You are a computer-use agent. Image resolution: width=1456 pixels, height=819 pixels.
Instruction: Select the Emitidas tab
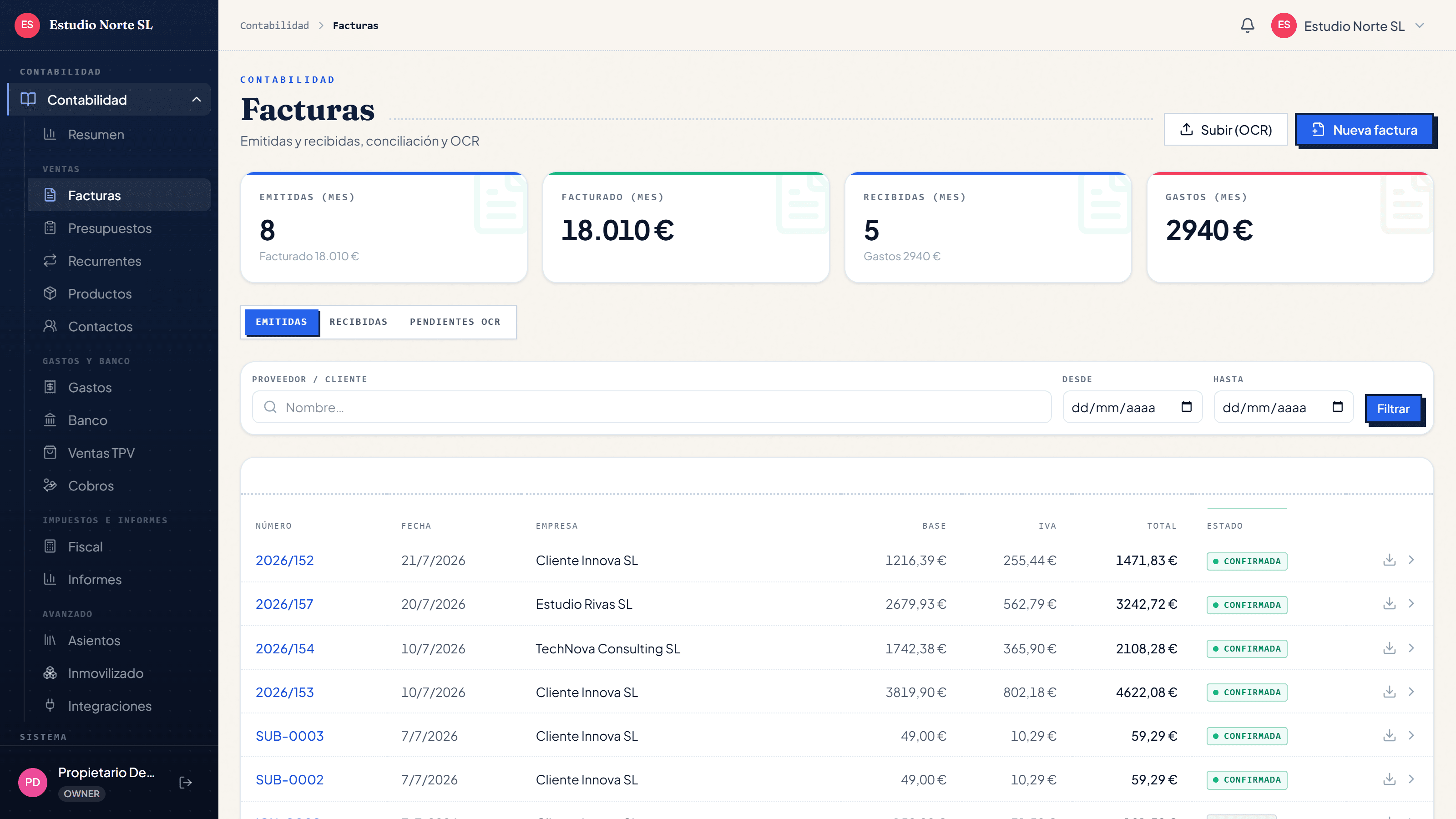point(282,322)
